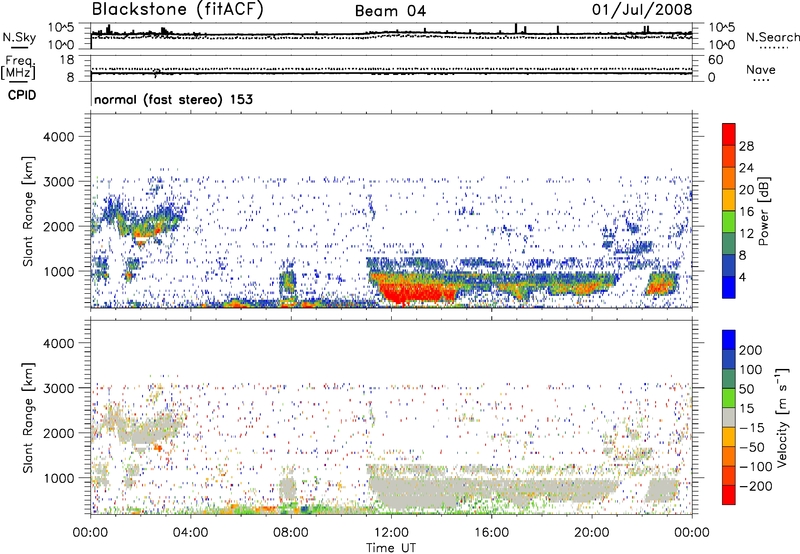Viewport: 800px width, 554px height.
Task: Click the CPID label
Action: pyautogui.click(x=22, y=95)
